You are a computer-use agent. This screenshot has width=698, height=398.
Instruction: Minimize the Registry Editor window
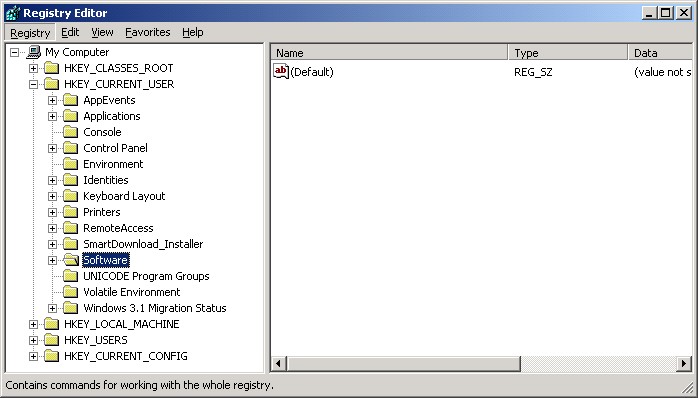click(x=649, y=13)
